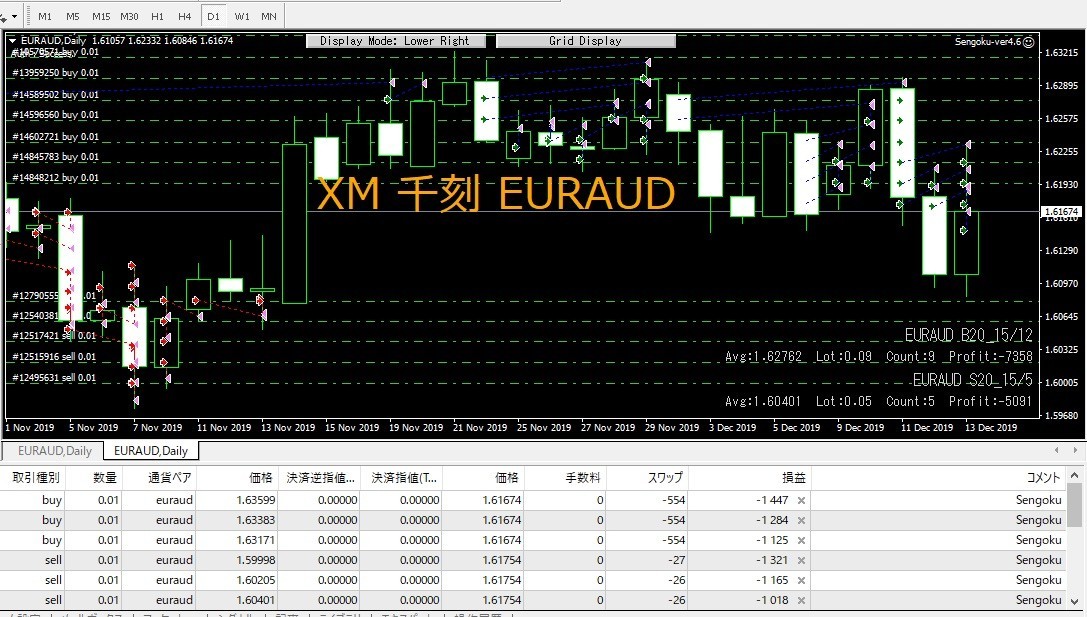Switch chart to M5 timeframe
Viewport: 1087px width, 617px height.
(73, 16)
